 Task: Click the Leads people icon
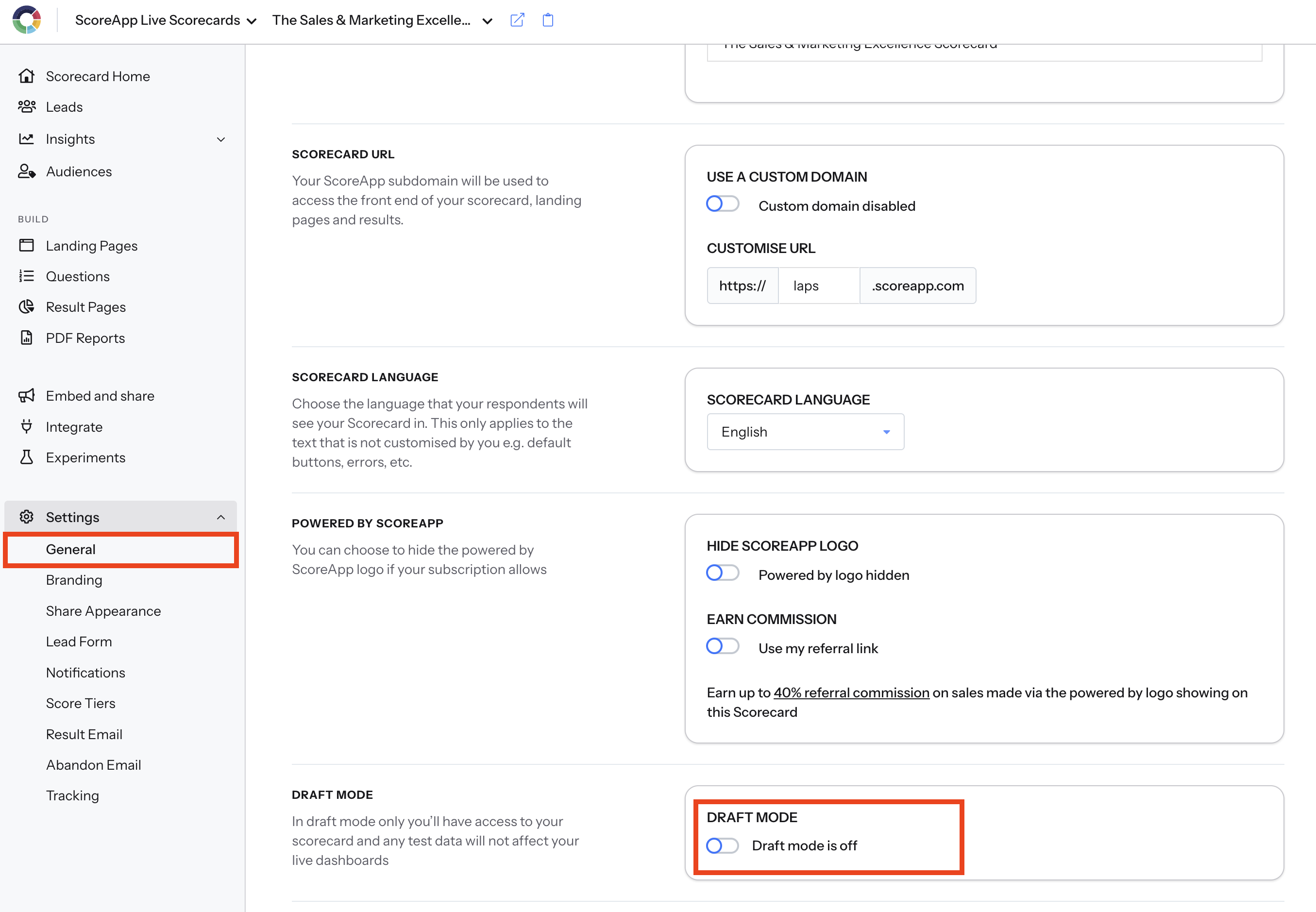[x=26, y=107]
